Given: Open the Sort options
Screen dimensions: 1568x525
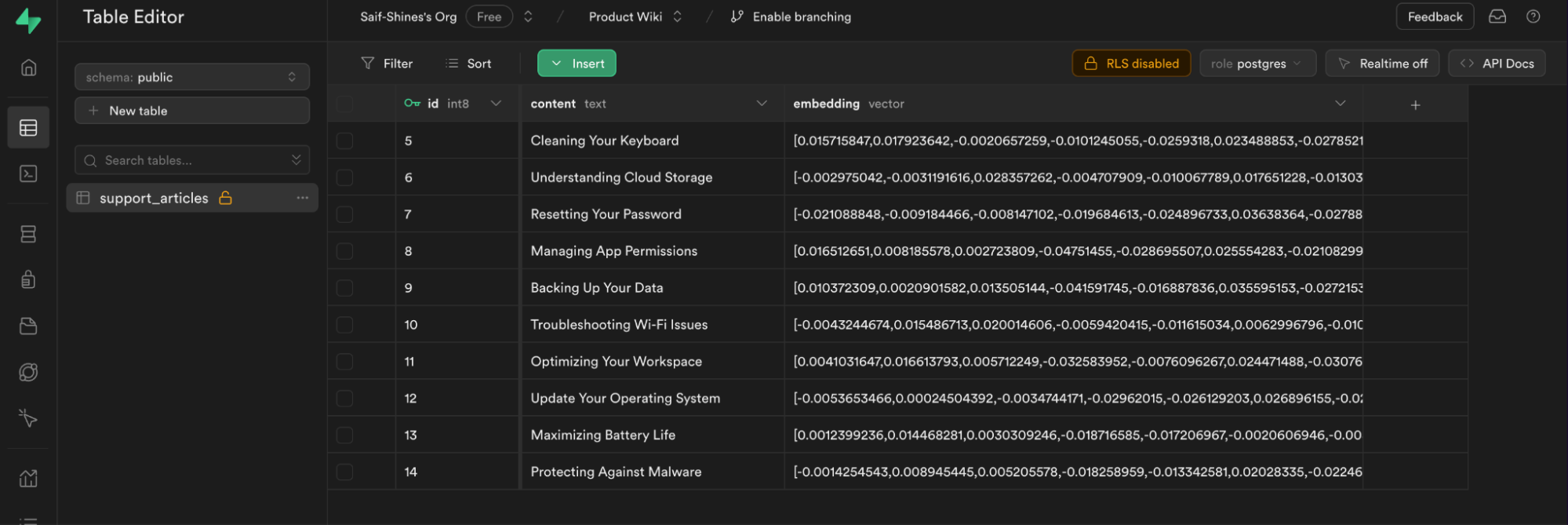Looking at the screenshot, I should (468, 64).
